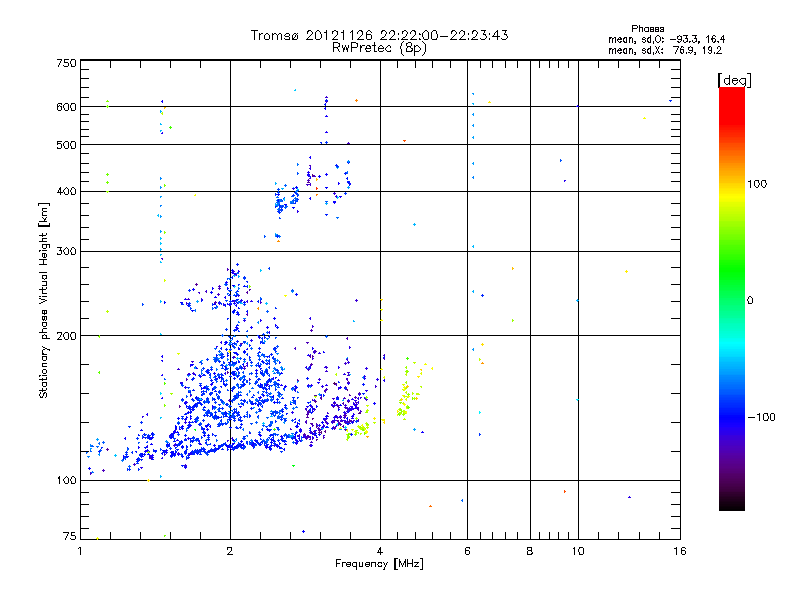Click the yellow-green X-mode cluster past 4 MHz
Screen dimensions: 800x600
click(x=408, y=390)
